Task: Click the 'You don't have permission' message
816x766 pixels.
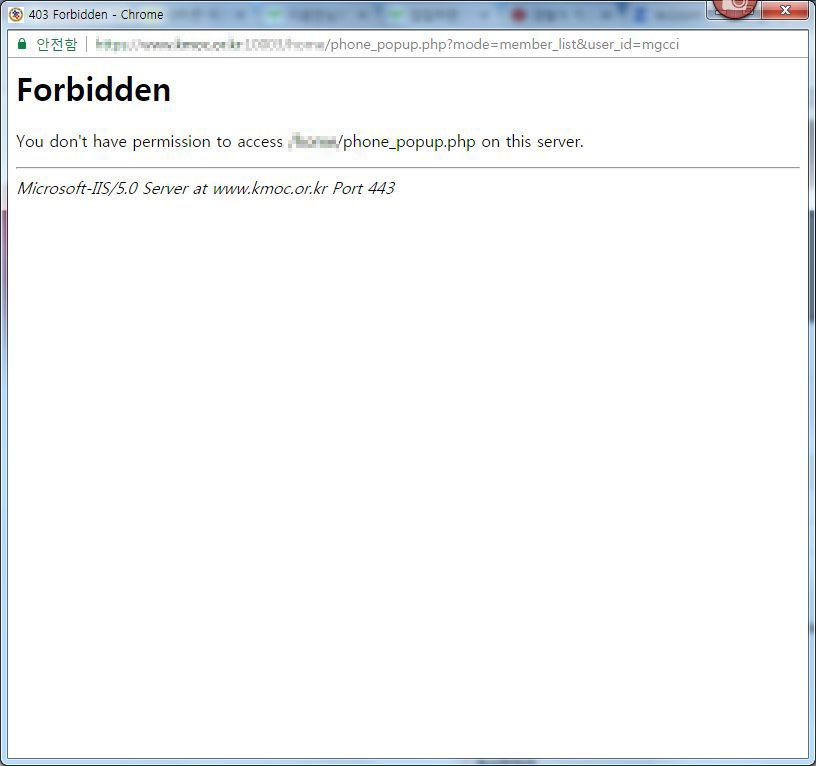Action: 300,142
